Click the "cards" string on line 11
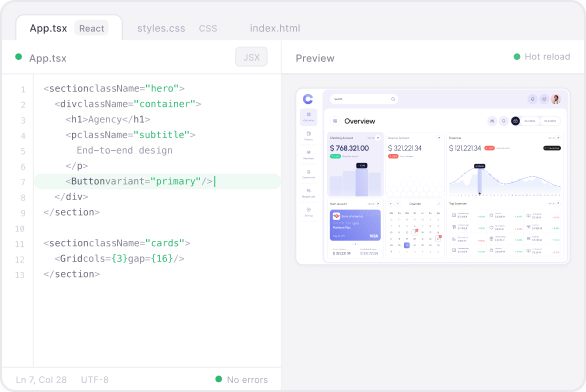The width and height of the screenshot is (586, 392). point(165,243)
